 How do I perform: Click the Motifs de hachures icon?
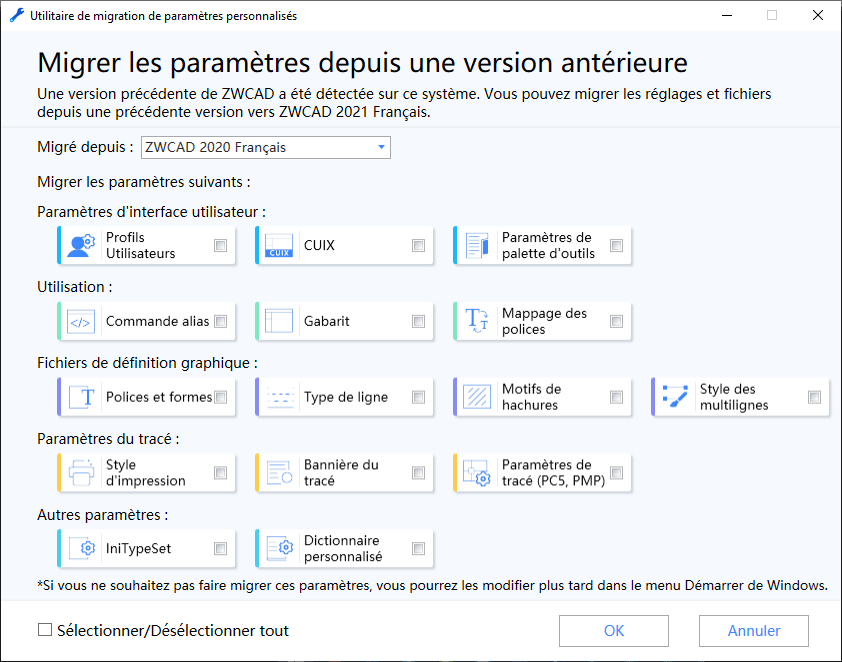pos(476,397)
